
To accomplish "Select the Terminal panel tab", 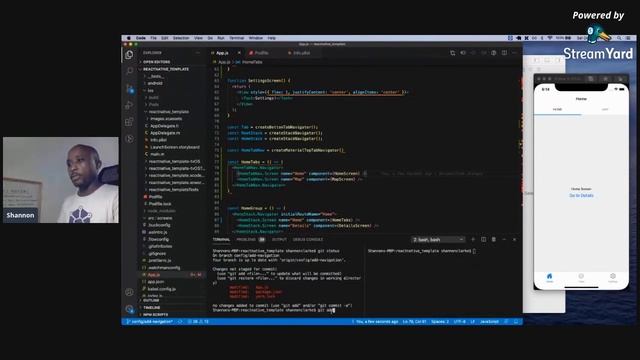I will 221,240.
